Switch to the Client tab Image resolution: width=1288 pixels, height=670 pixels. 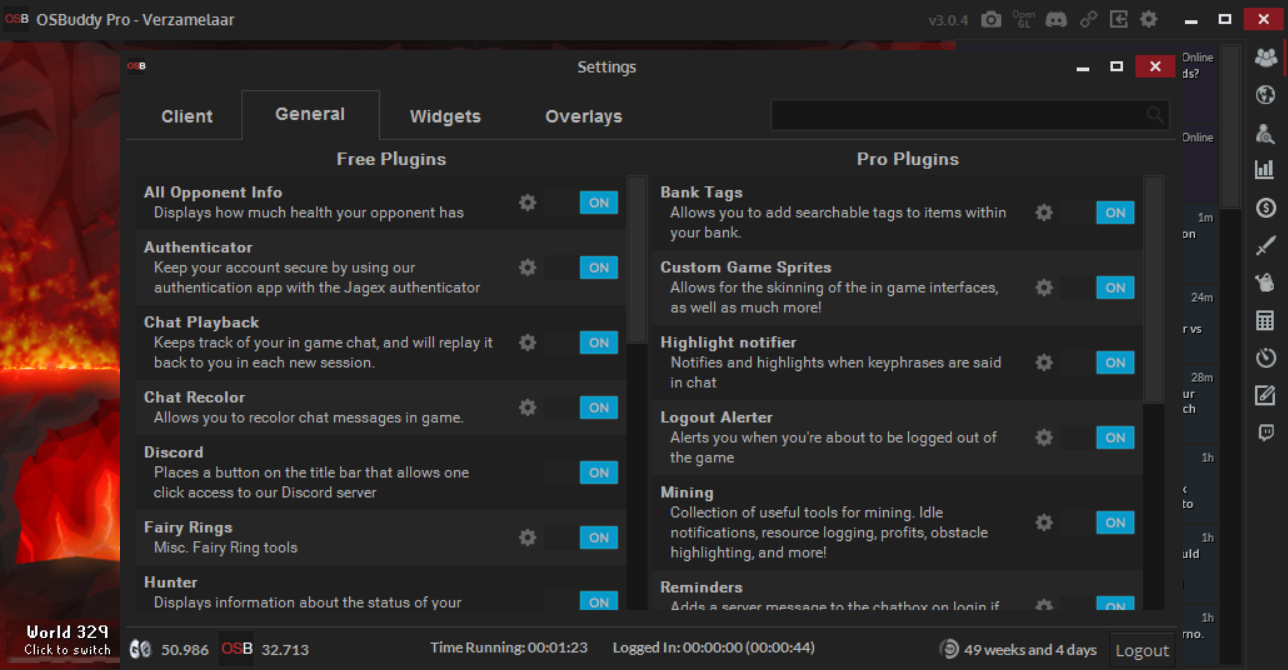[x=187, y=116]
